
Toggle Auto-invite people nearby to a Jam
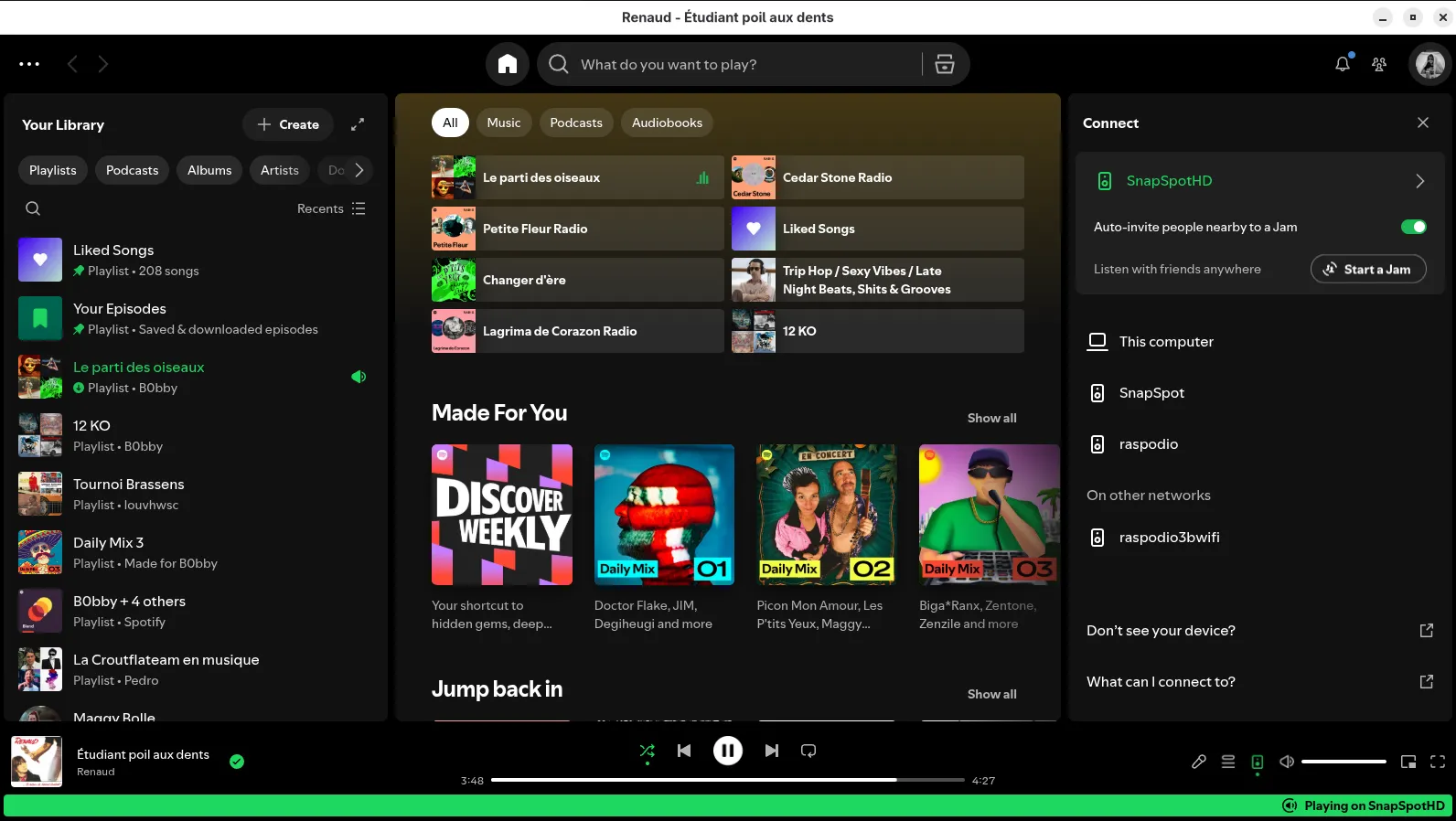[x=1414, y=227]
